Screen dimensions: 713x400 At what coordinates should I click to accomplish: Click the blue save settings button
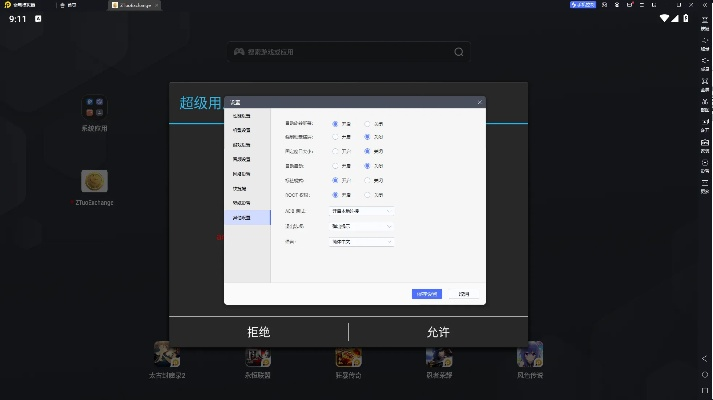click(427, 294)
